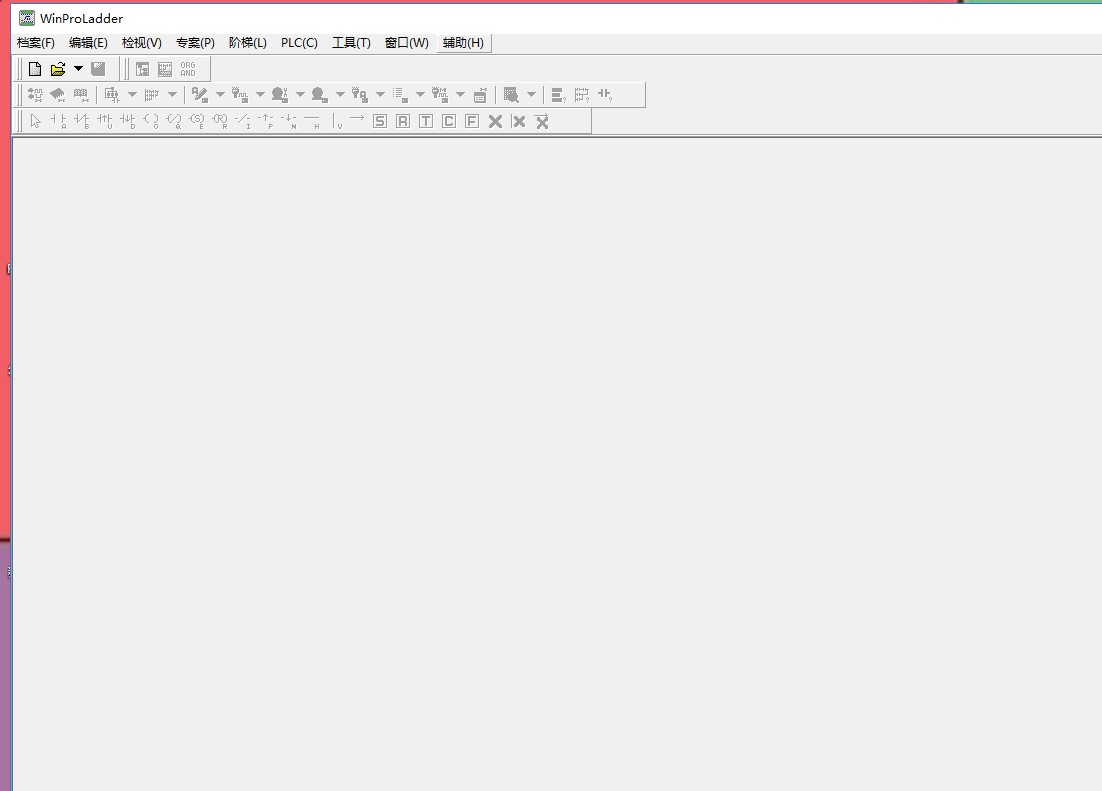Image resolution: width=1102 pixels, height=791 pixels.
Task: Click the bulb with M waveform icon
Action: [440, 94]
